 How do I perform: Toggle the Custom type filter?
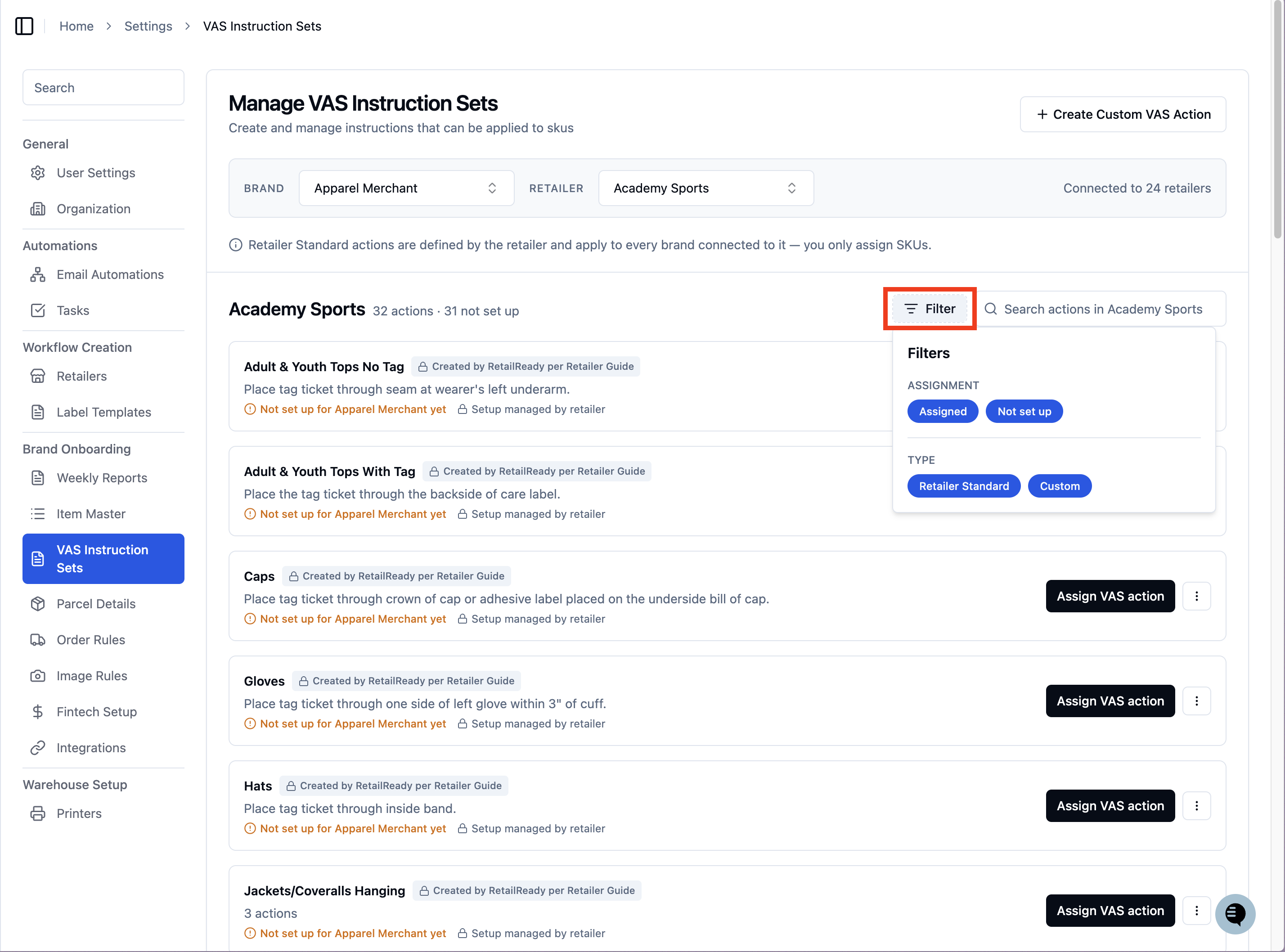(x=1059, y=486)
